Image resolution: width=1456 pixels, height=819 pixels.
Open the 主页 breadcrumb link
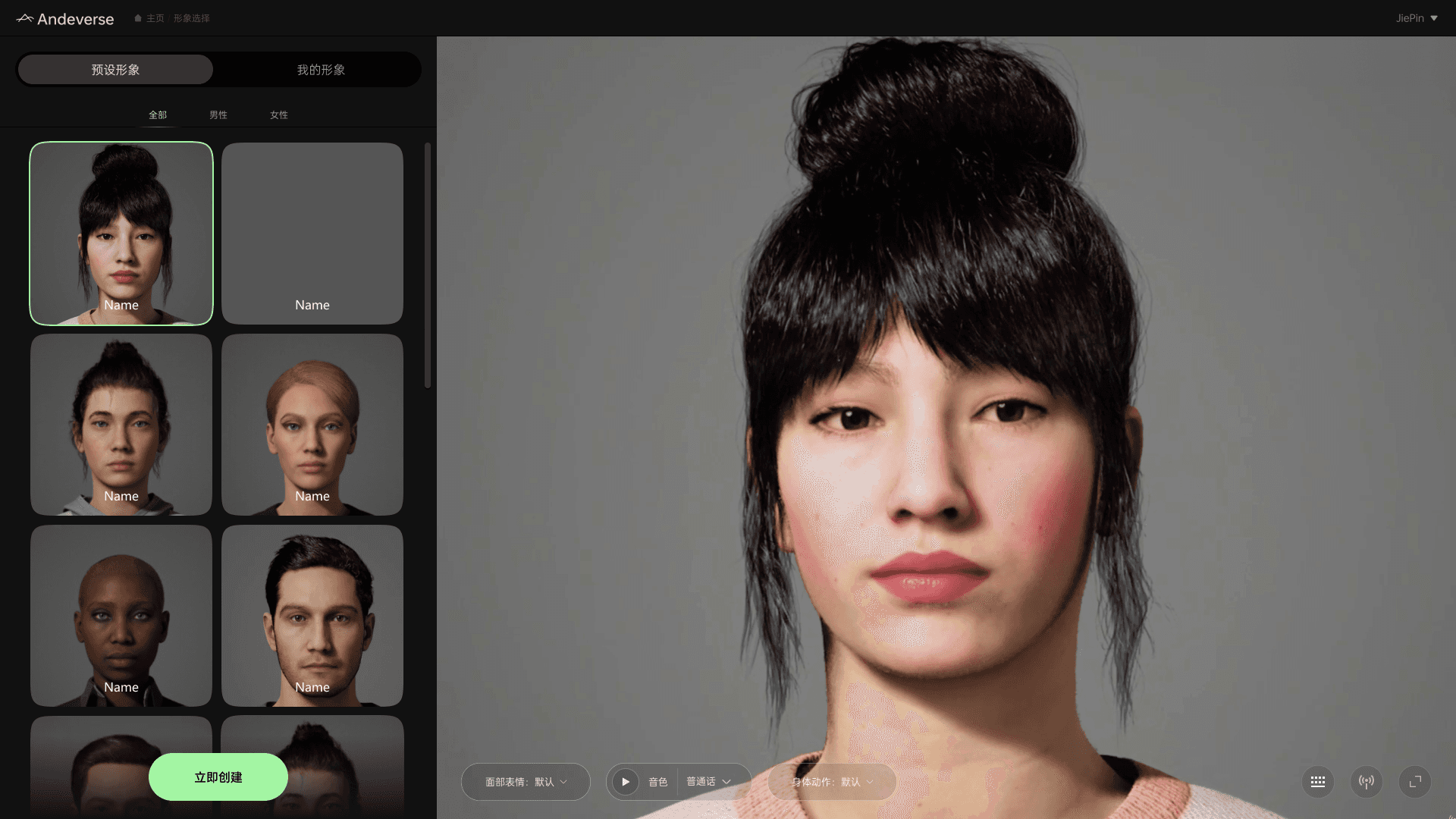[155, 18]
